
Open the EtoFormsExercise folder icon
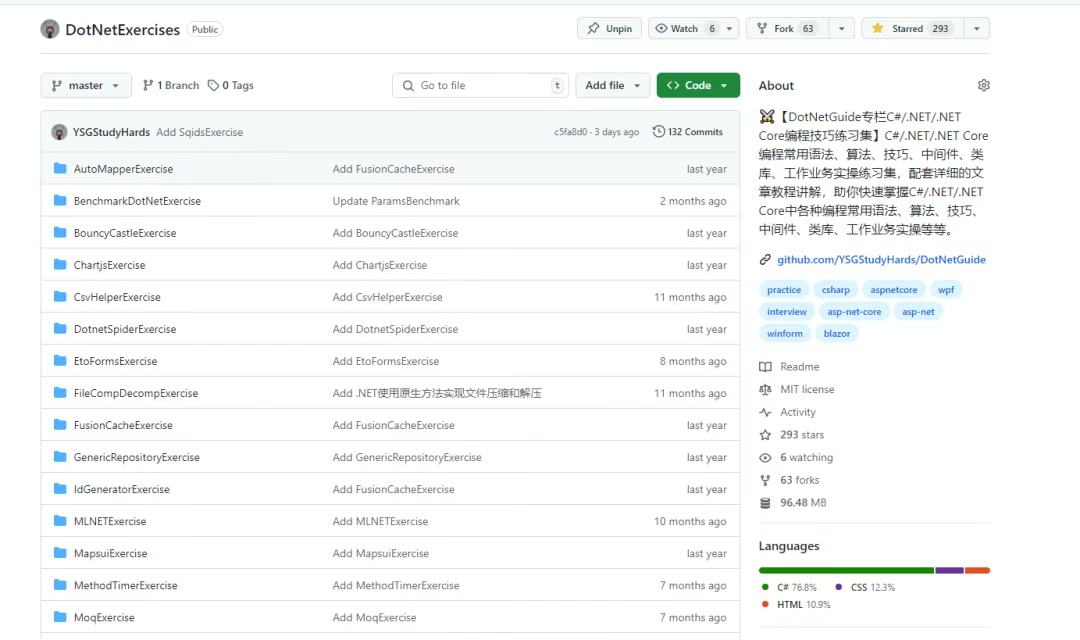[x=60, y=360]
